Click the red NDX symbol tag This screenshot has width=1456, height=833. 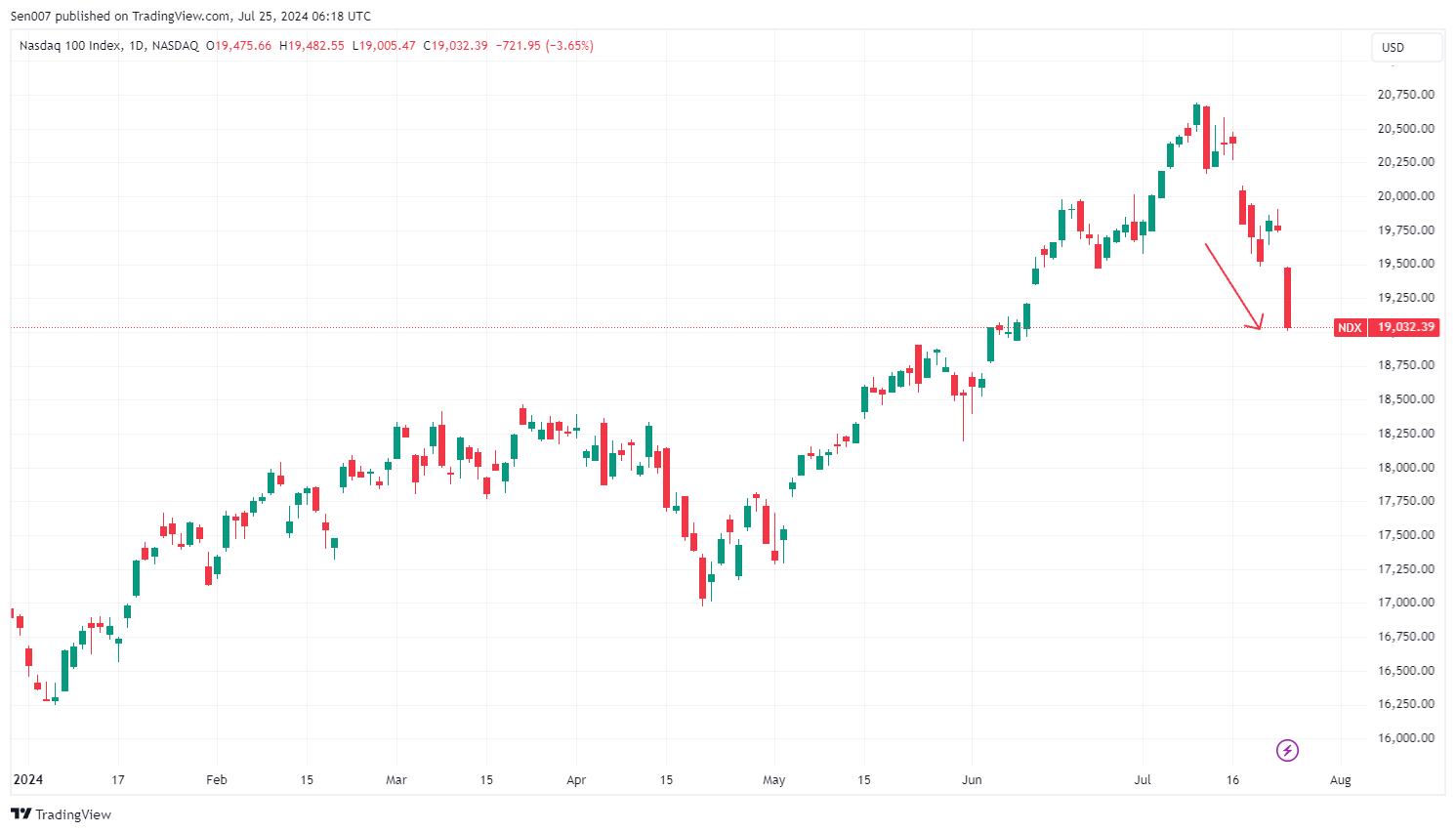(x=1349, y=327)
